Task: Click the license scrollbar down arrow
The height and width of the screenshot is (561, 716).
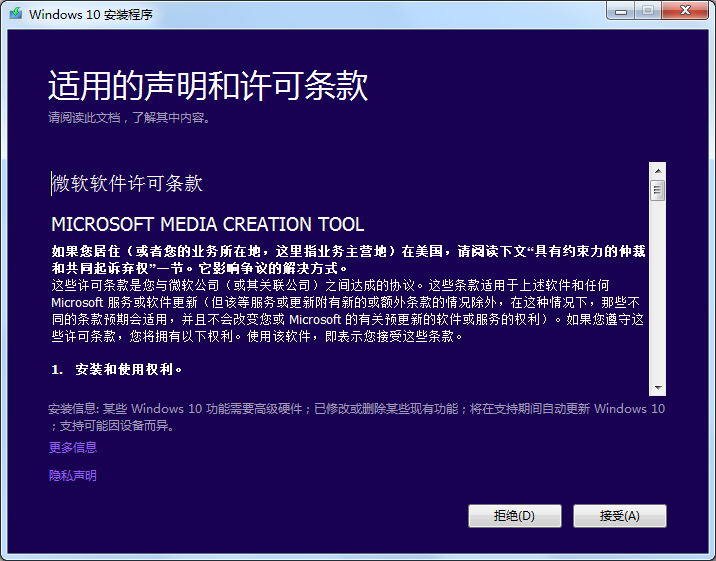Action: [658, 388]
